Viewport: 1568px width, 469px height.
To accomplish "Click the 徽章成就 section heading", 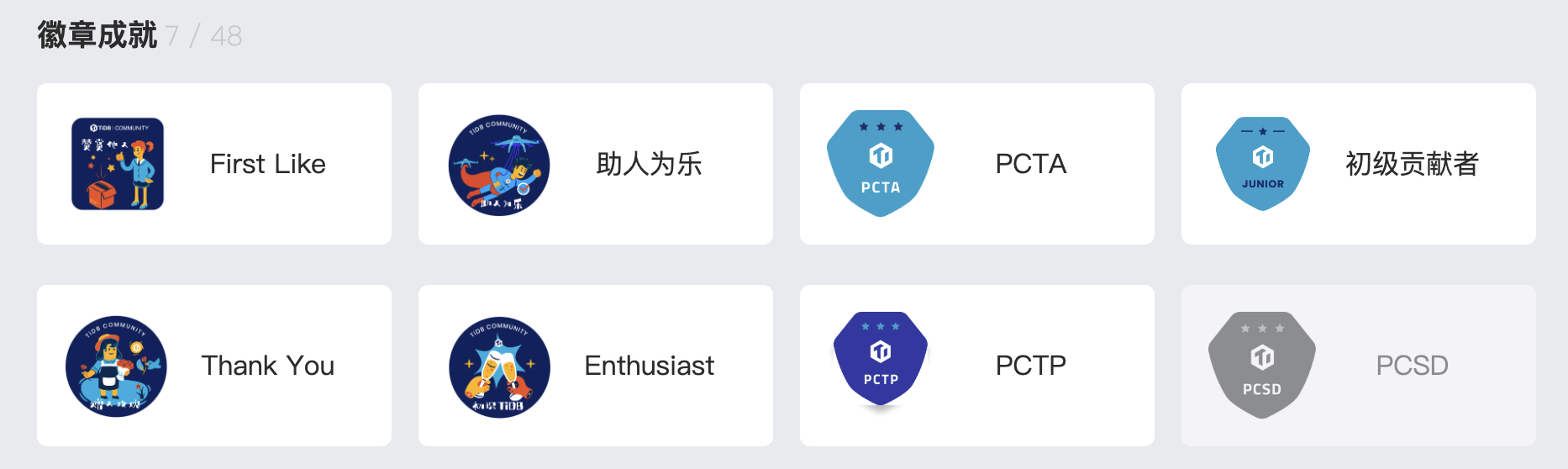I will 97,35.
